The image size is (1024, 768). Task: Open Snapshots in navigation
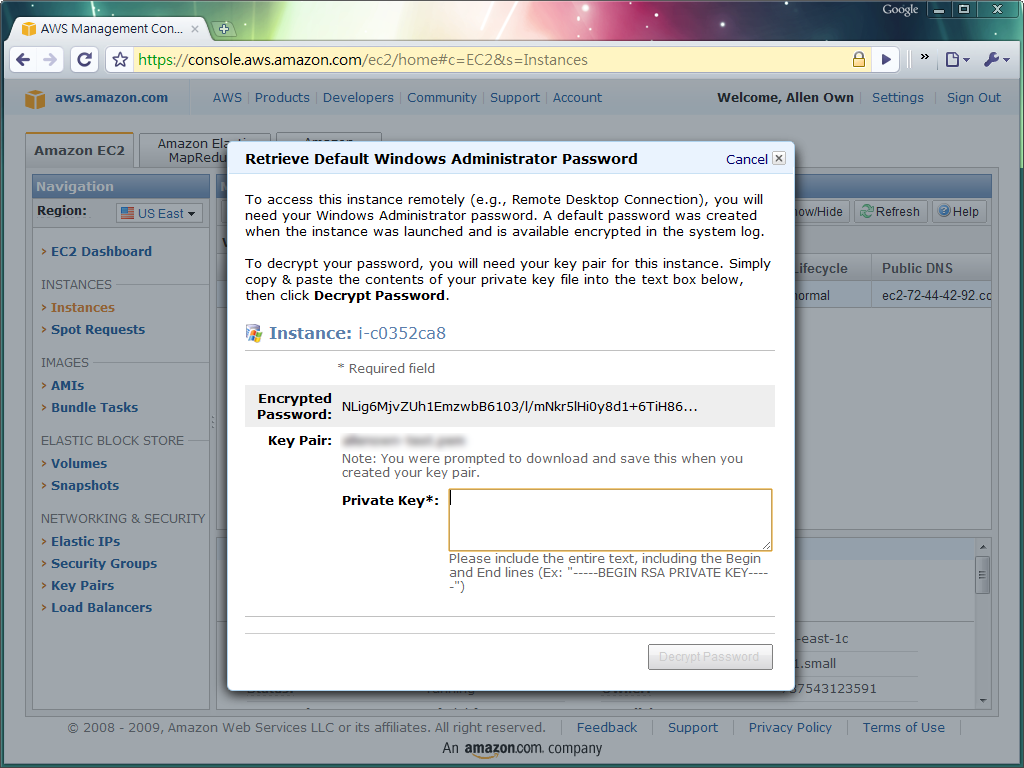[x=85, y=486]
